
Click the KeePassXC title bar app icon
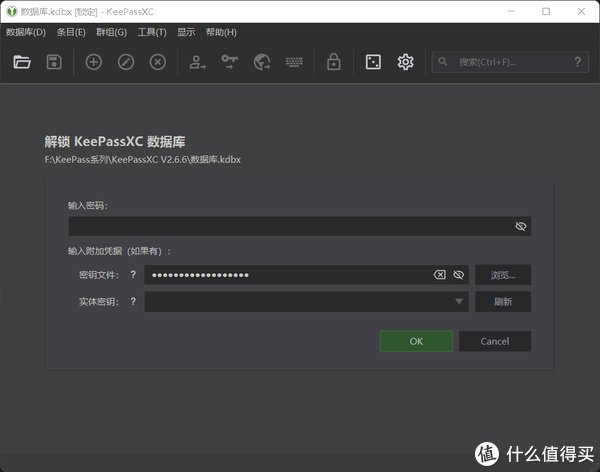click(x=12, y=11)
